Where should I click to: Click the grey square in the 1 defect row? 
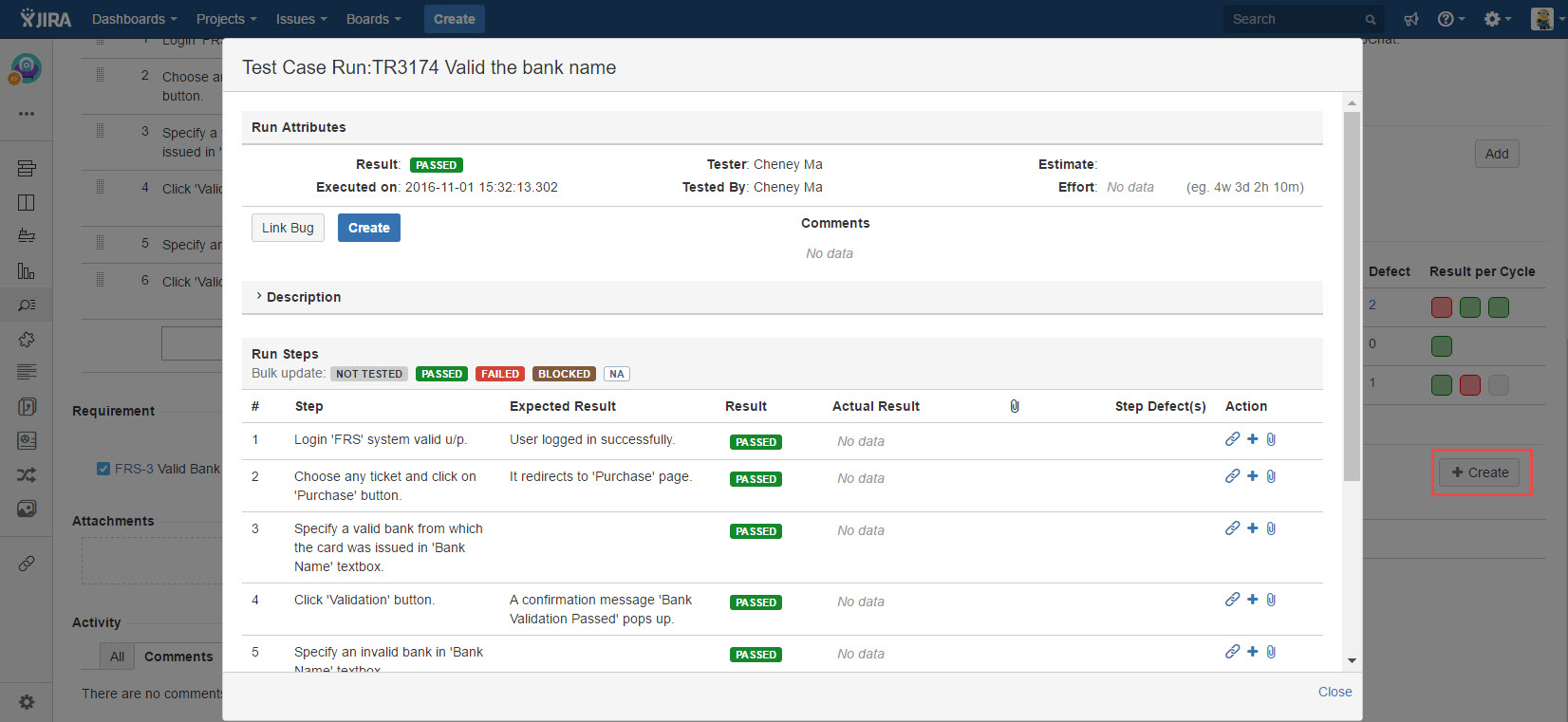pos(1498,385)
